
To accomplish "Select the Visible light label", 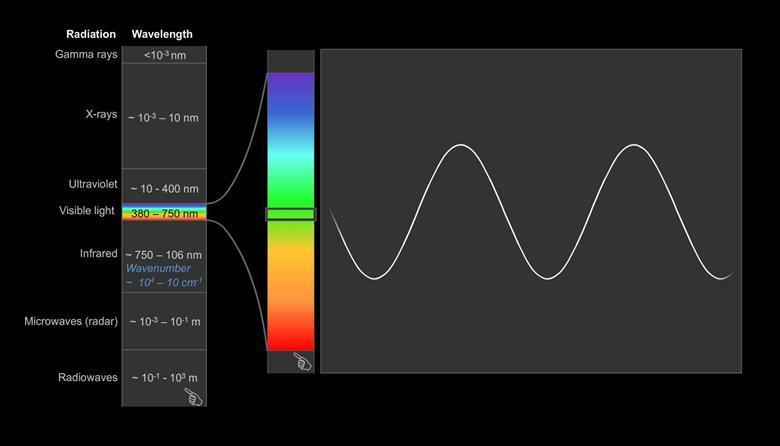I will coord(87,211).
